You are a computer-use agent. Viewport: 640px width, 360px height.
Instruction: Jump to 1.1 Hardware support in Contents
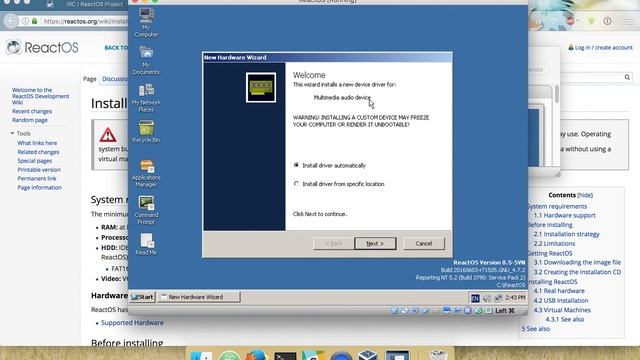(564, 216)
